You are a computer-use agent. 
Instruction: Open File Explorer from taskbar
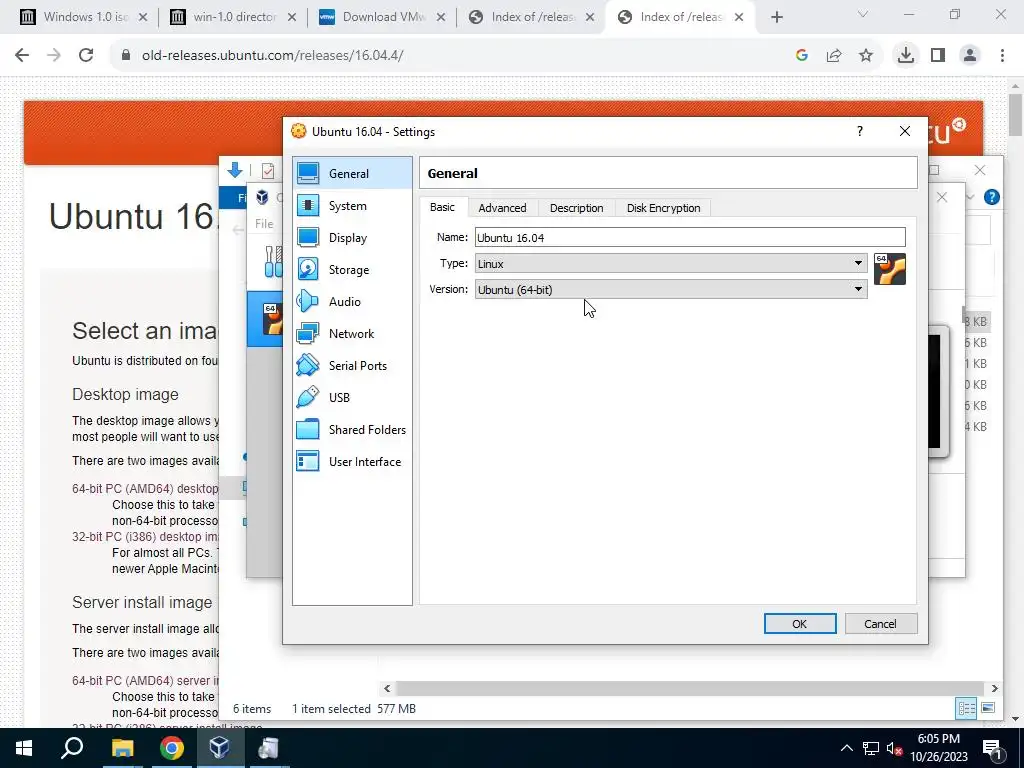(122, 748)
